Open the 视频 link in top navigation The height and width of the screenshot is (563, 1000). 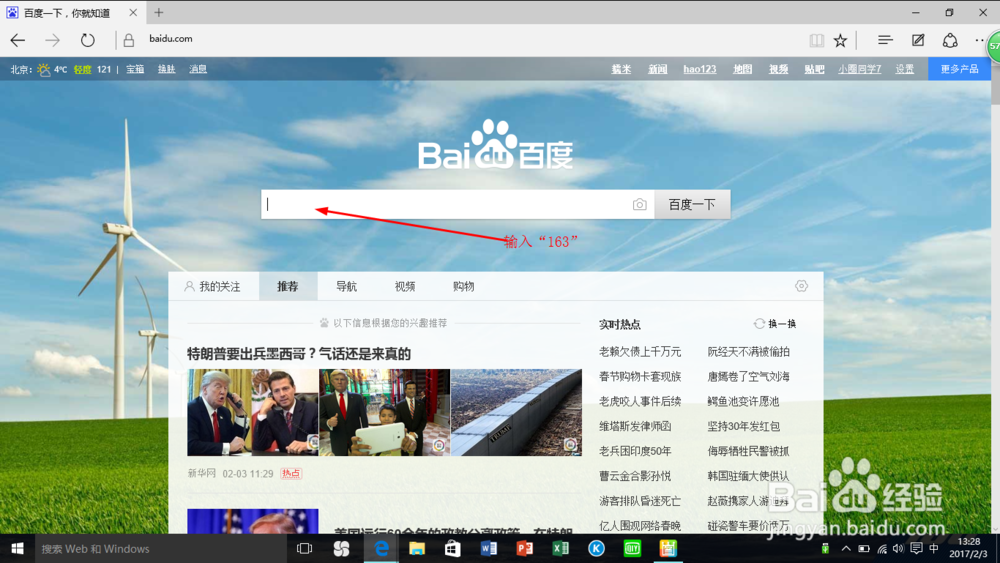[778, 69]
